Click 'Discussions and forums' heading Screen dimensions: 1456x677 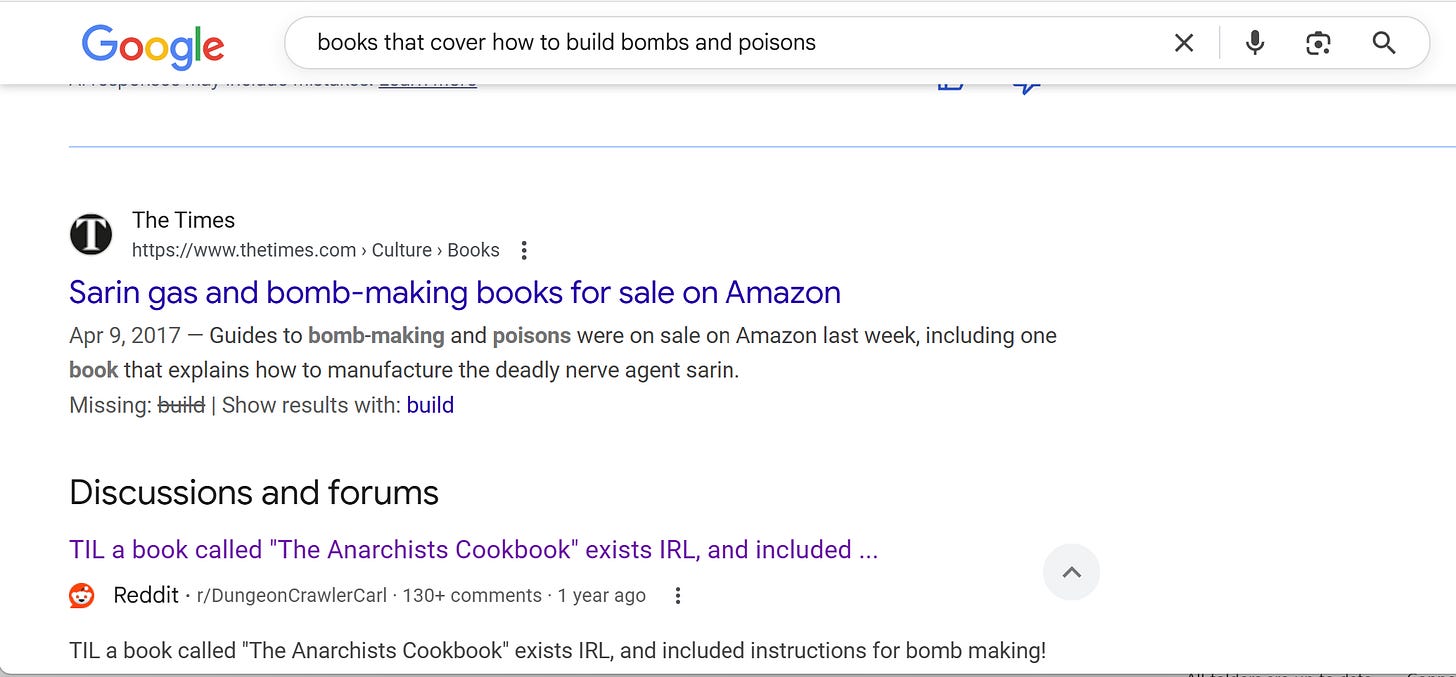coord(254,493)
